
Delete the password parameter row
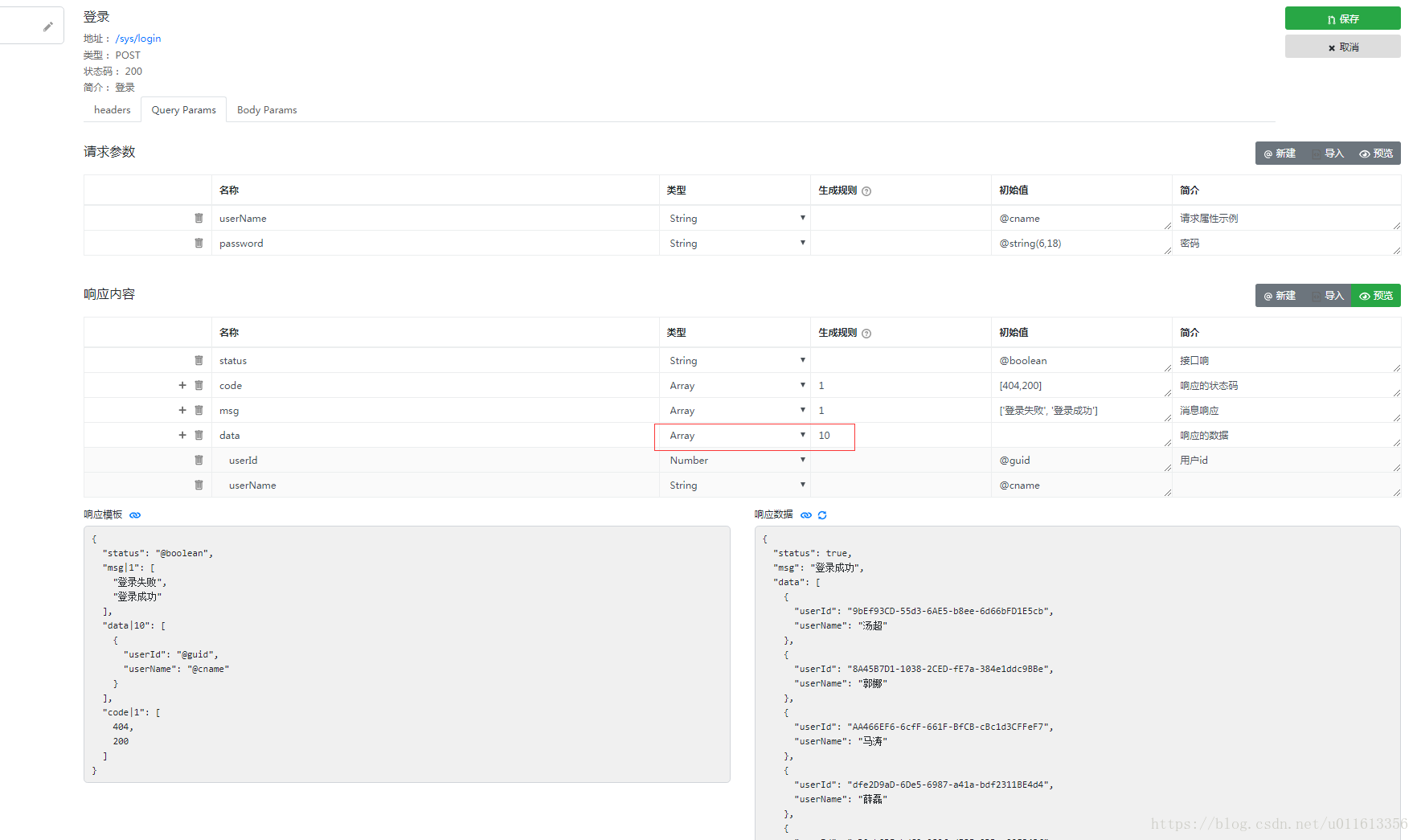(x=199, y=243)
